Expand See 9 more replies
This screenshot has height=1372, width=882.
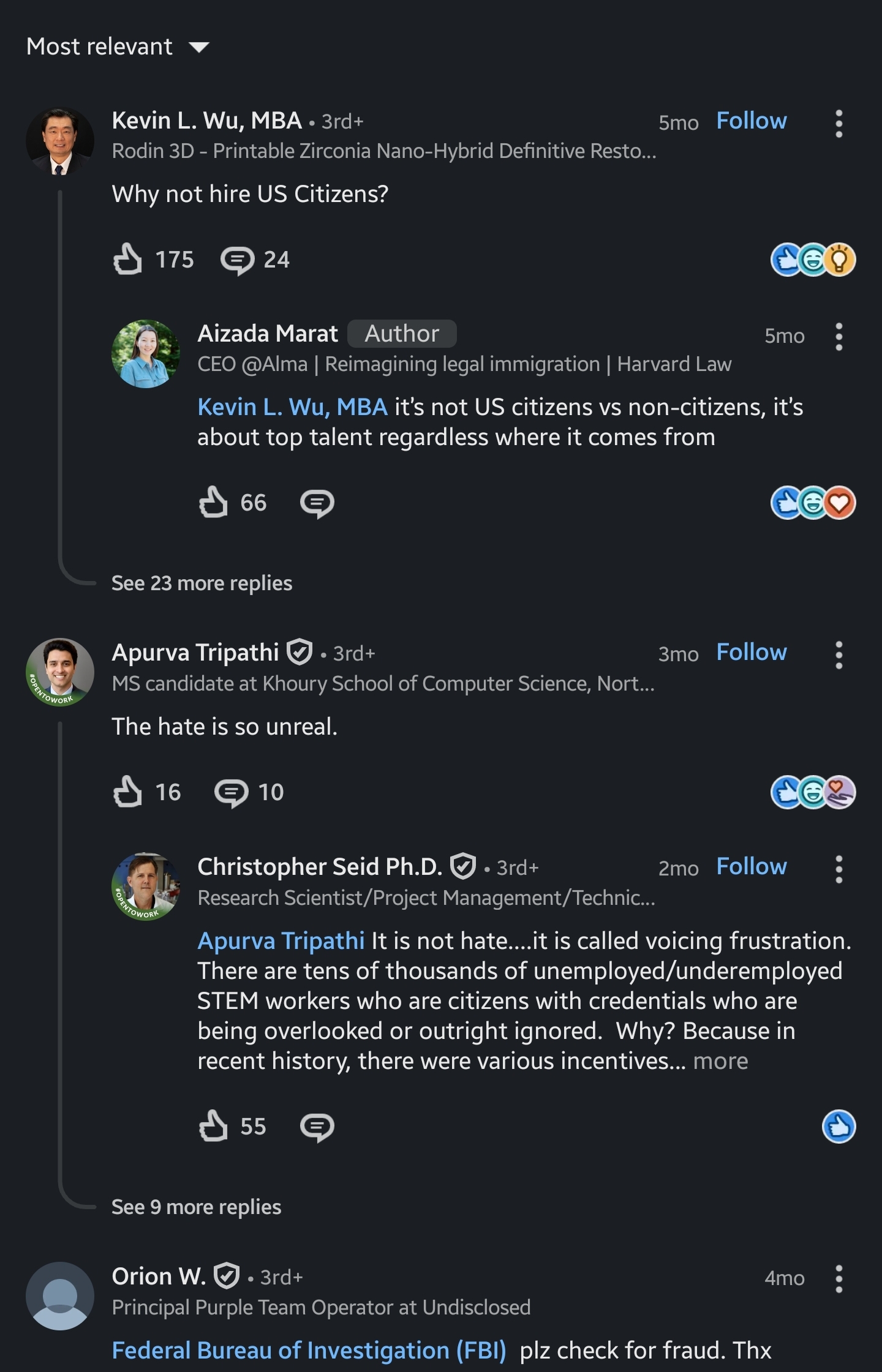(196, 1207)
